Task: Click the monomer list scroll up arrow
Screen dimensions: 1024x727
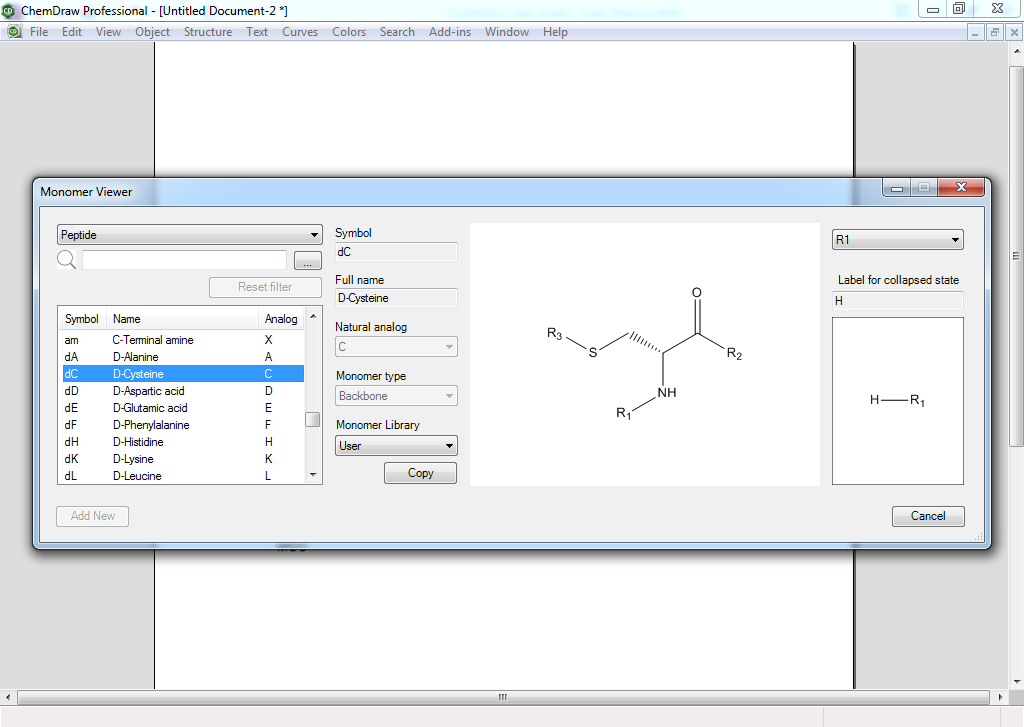Action: tap(313, 315)
